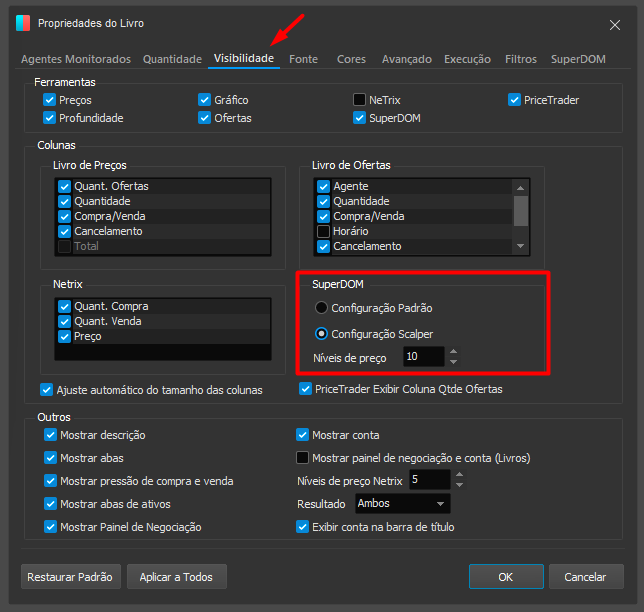Click the Livro de Ofertas scrollbar thumb
The image size is (644, 612).
click(521, 211)
